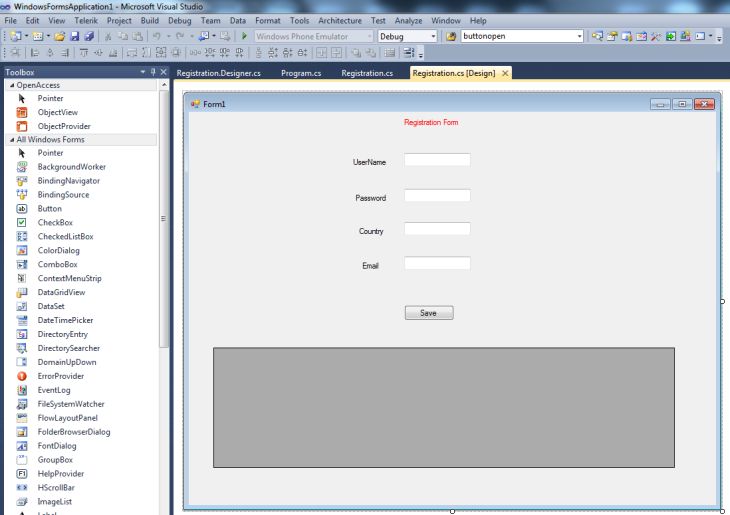Click the Password text box

(x=437, y=196)
